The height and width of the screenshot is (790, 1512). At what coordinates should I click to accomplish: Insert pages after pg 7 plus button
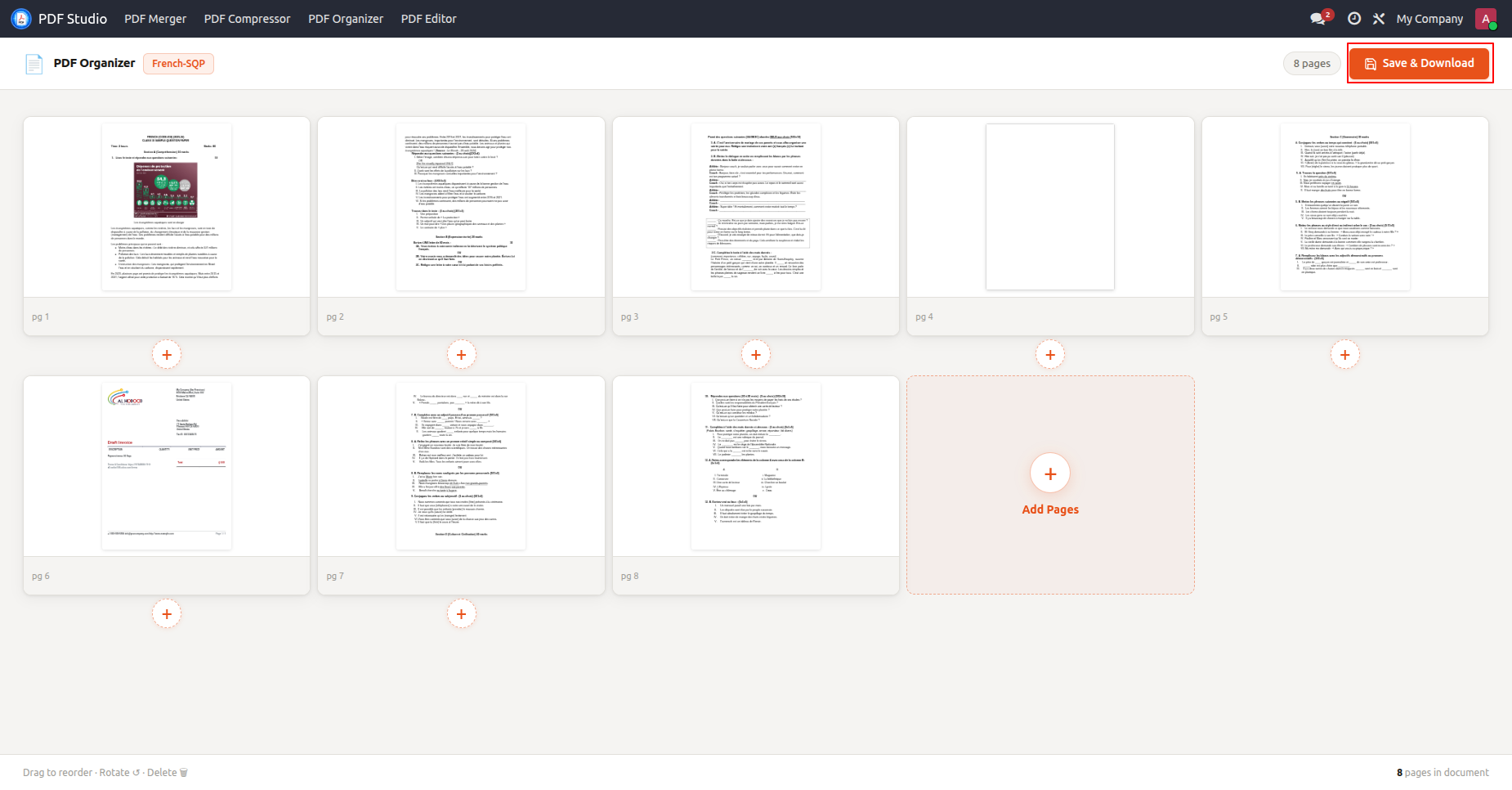click(x=461, y=613)
